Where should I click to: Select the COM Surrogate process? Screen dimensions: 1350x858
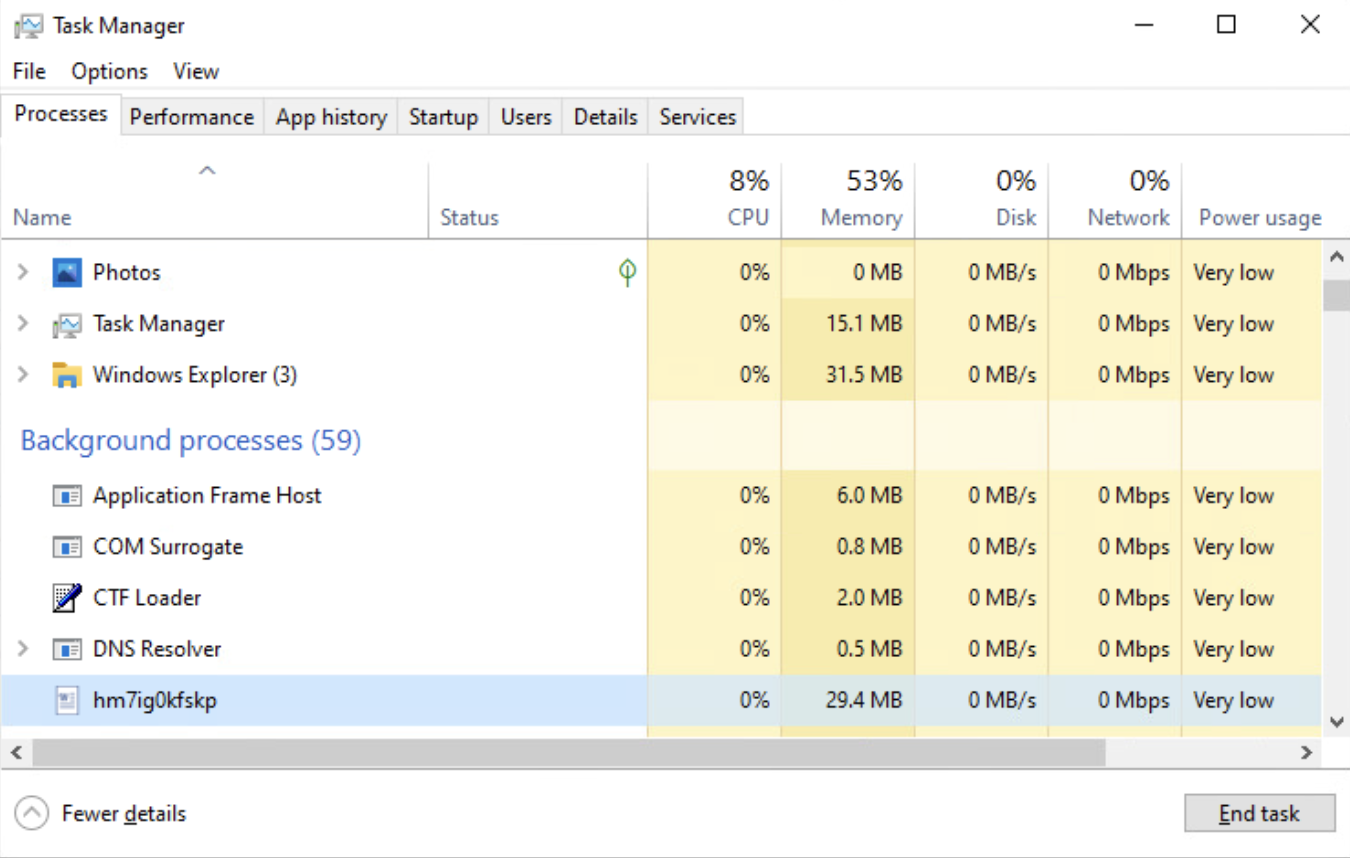pos(660,547)
